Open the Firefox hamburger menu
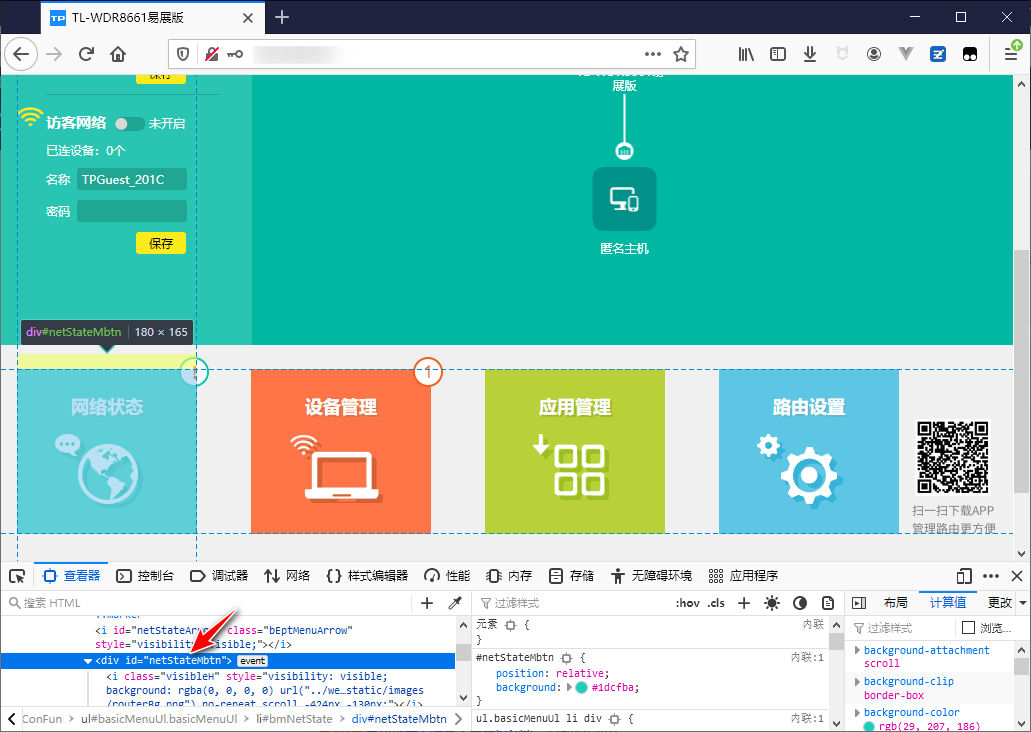 pyautogui.click(x=1011, y=54)
